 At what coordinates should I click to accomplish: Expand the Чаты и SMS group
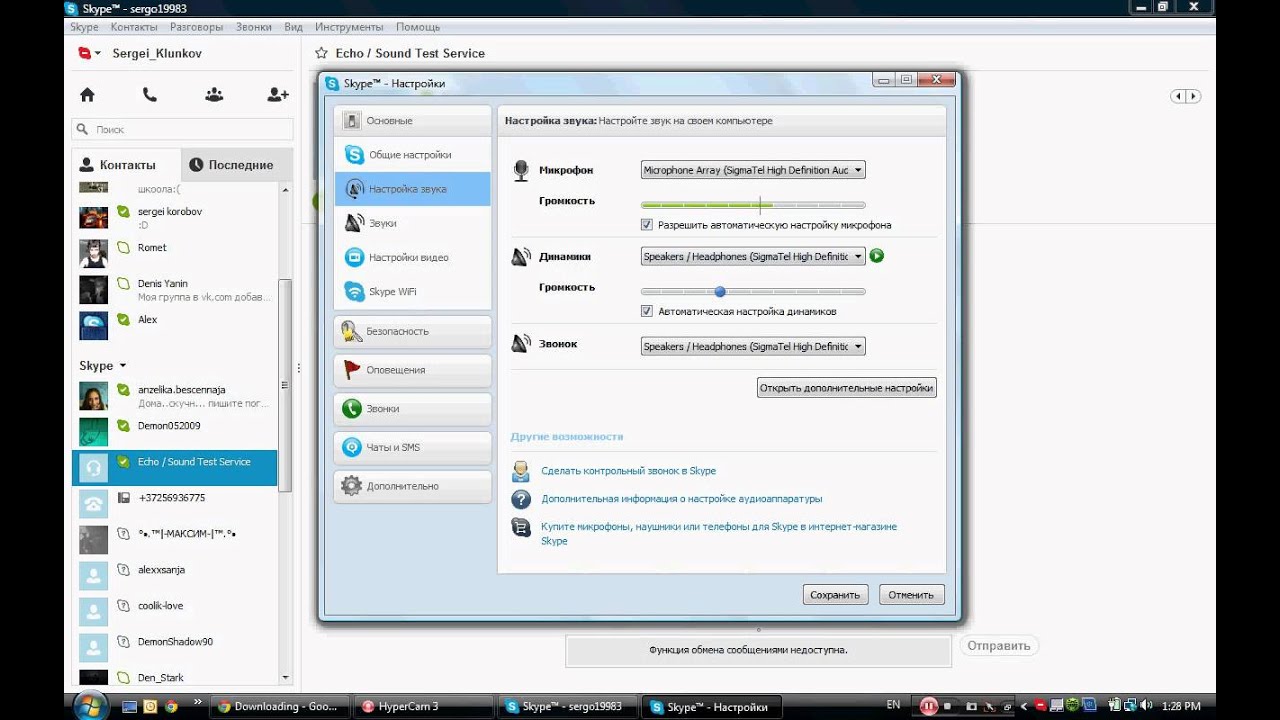[x=412, y=447]
